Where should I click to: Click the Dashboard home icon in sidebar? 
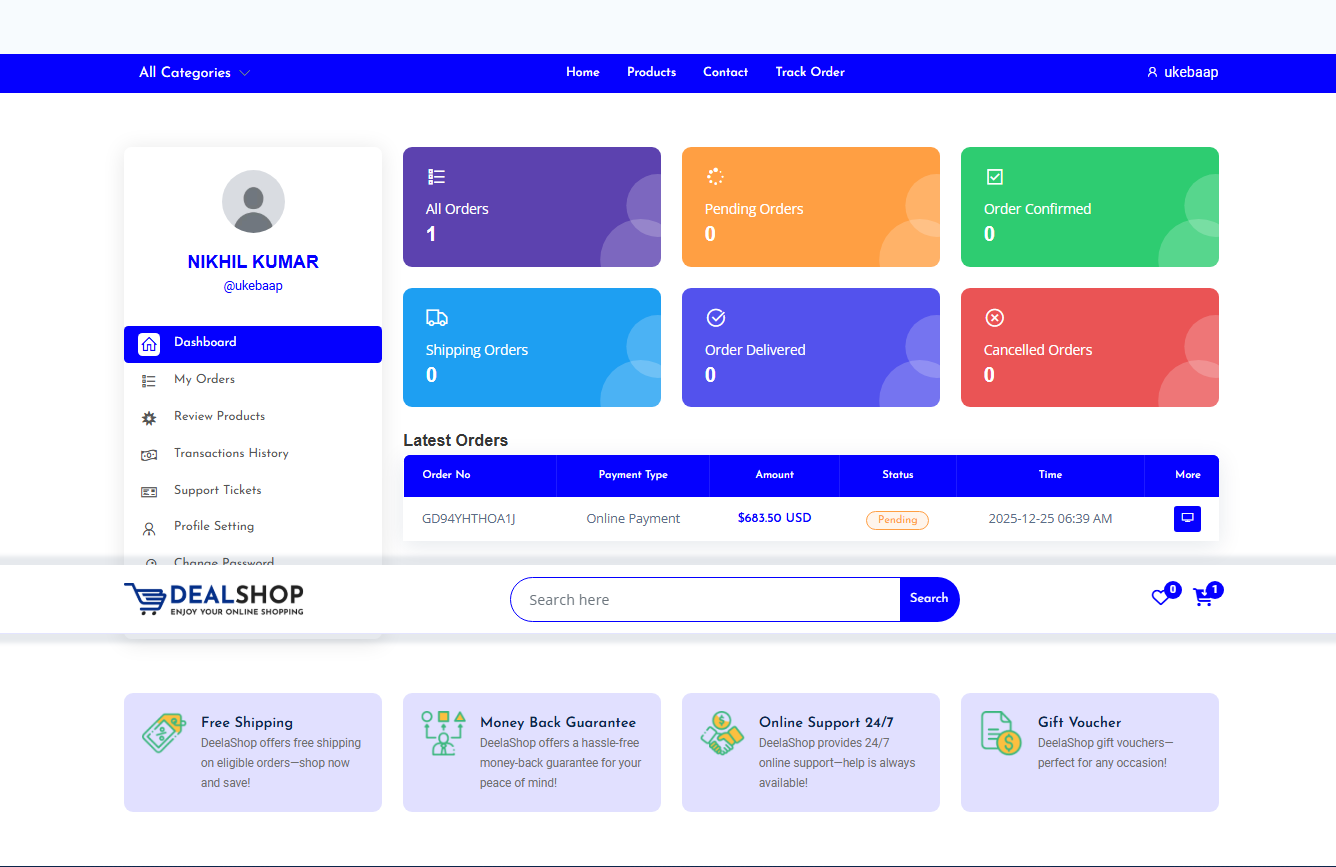pyautogui.click(x=149, y=344)
